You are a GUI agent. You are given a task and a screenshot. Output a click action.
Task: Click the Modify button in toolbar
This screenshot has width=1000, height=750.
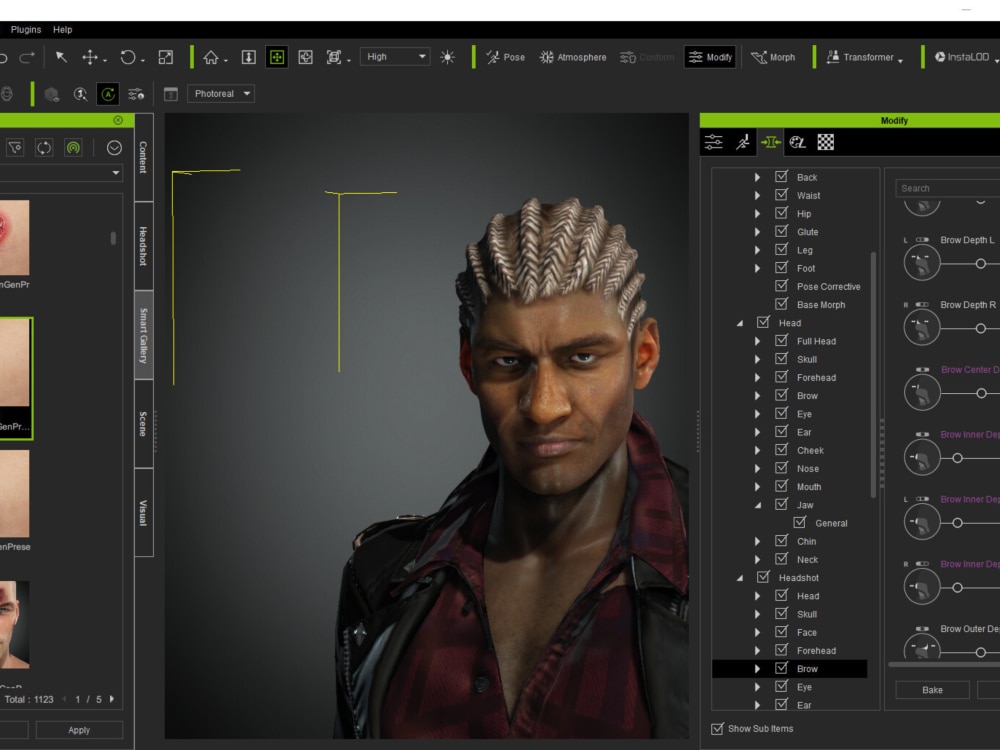click(x=710, y=57)
